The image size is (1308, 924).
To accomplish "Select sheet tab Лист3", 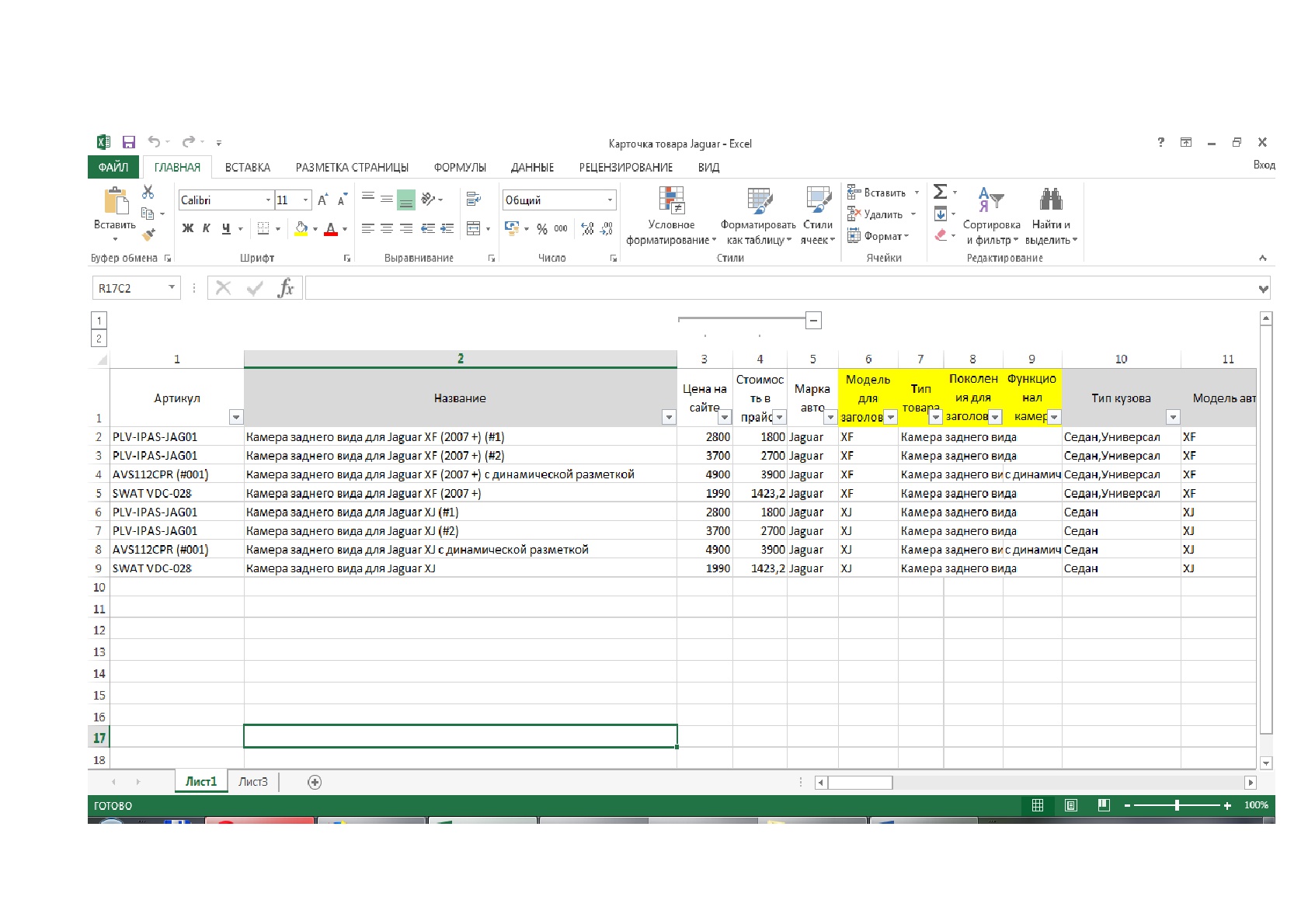I will click(x=252, y=782).
